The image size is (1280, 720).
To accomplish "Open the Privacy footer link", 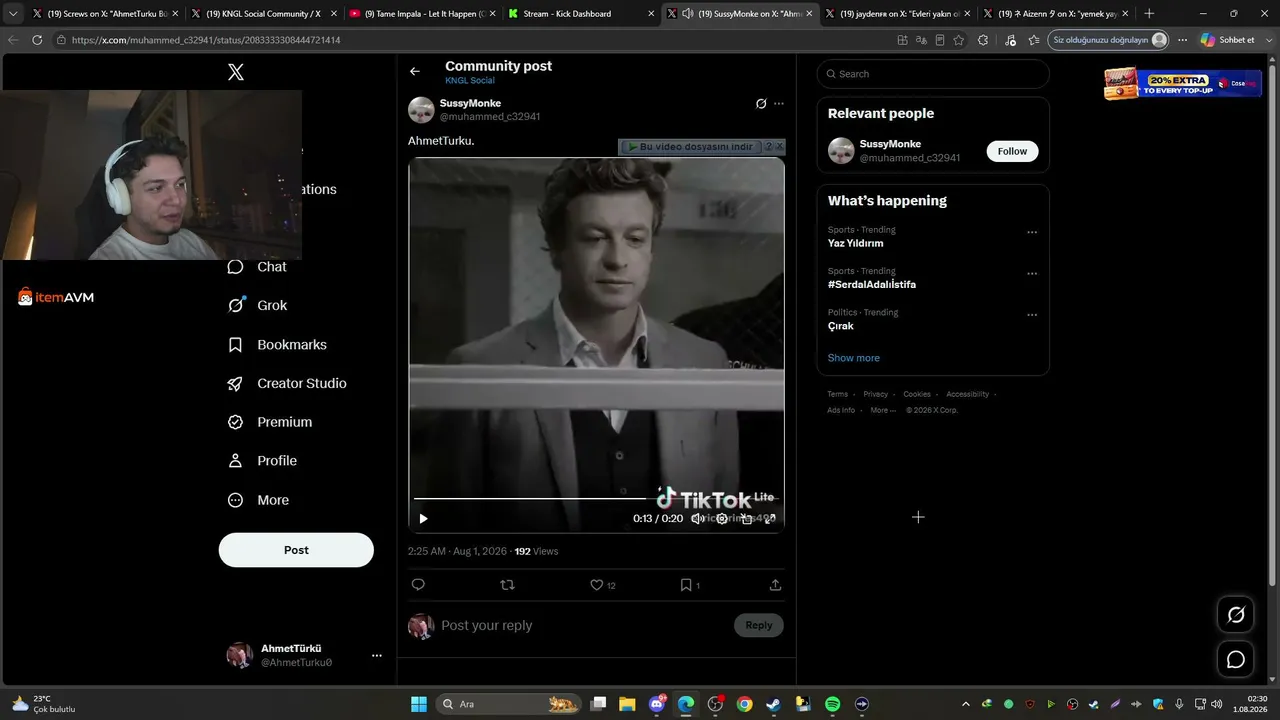I will (875, 394).
